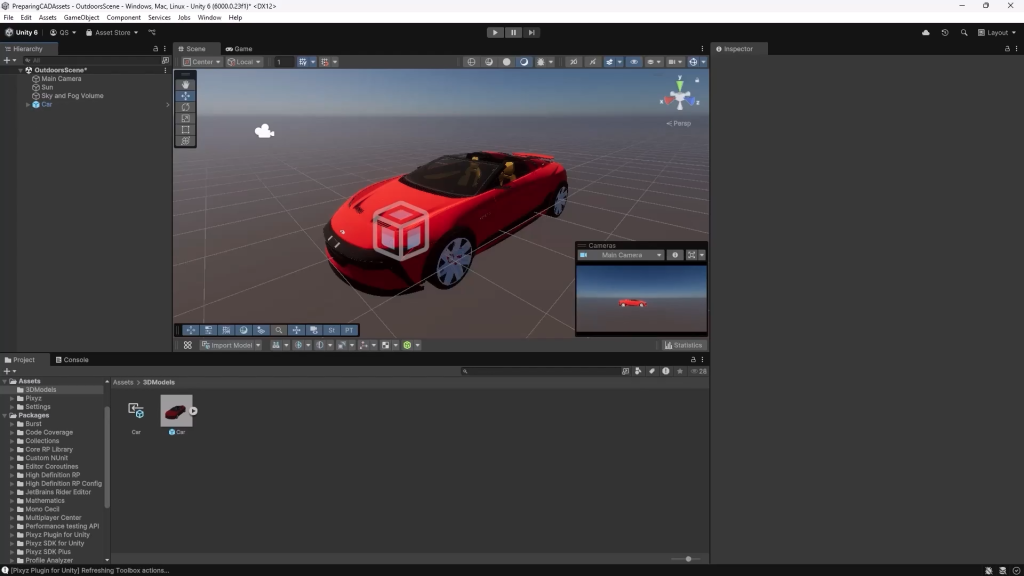Open the undo history clock icon
The image size is (1024, 576).
(945, 33)
